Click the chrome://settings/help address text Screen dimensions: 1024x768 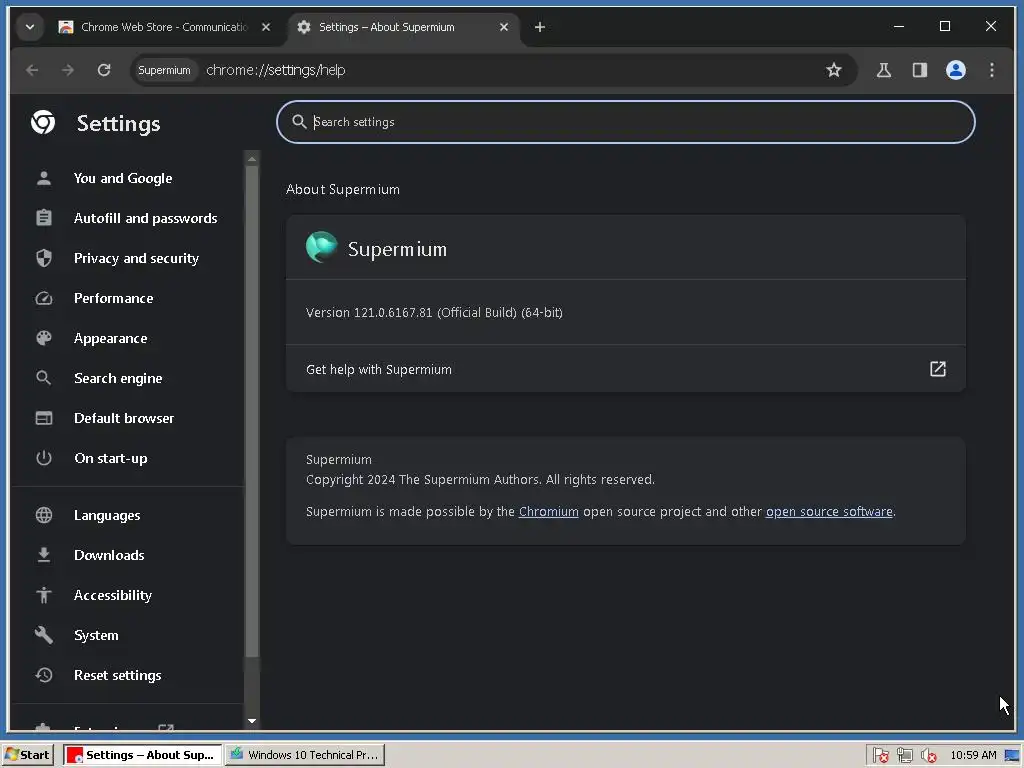point(276,70)
